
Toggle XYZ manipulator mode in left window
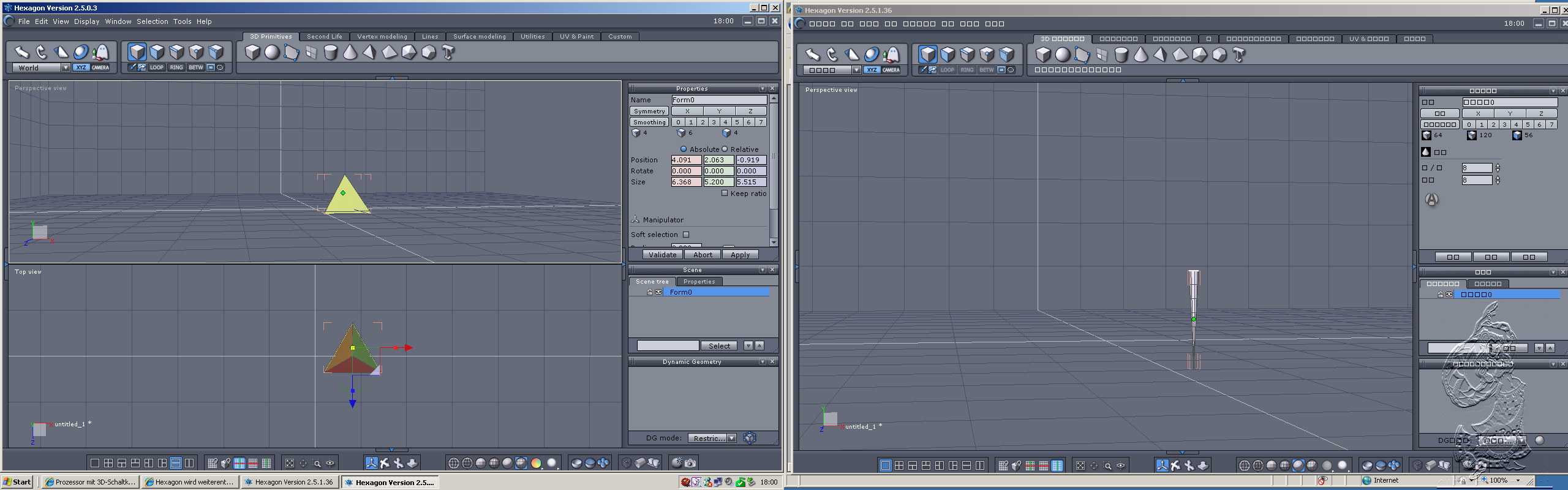point(81,67)
